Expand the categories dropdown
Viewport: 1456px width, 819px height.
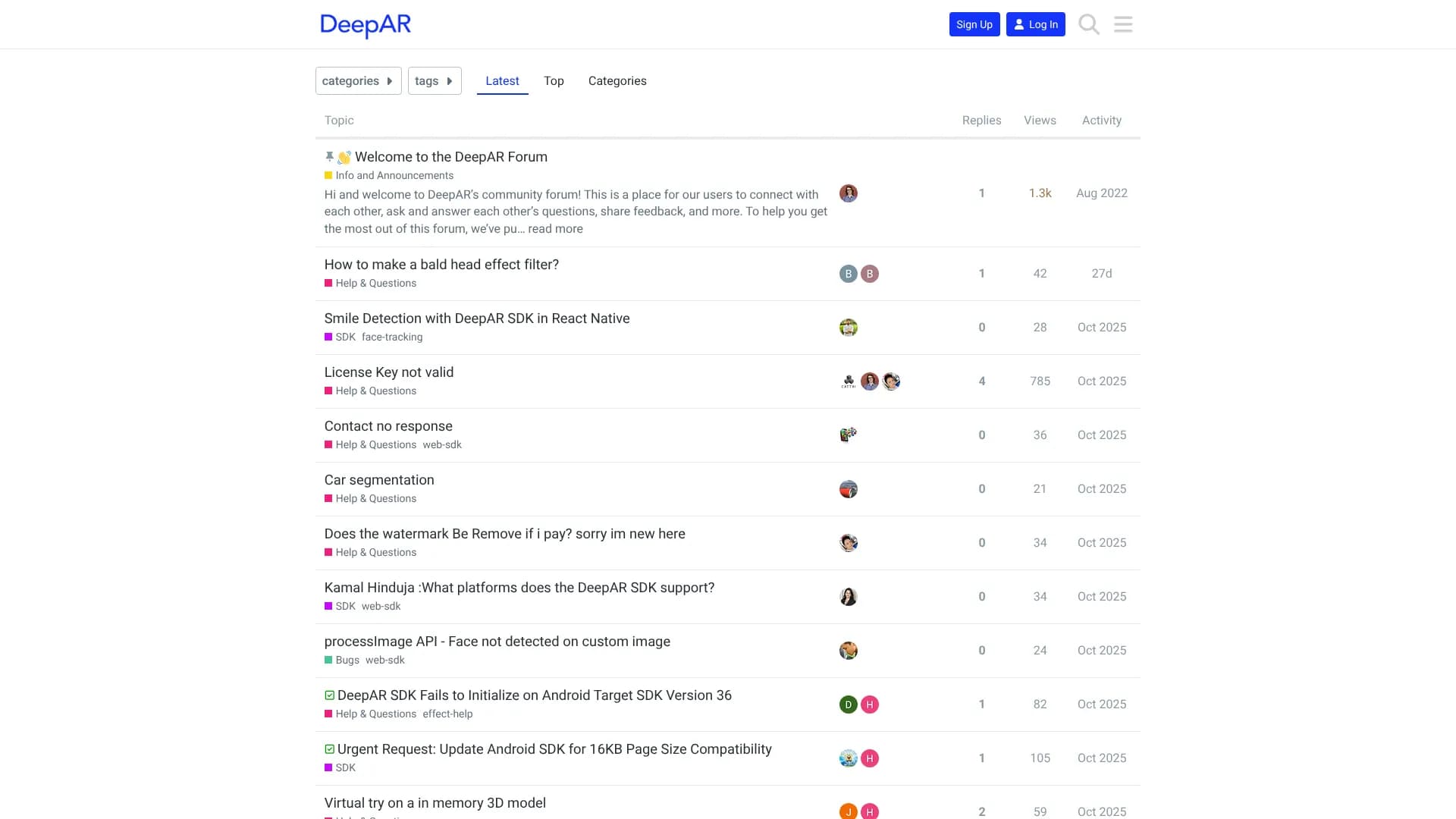coord(358,81)
